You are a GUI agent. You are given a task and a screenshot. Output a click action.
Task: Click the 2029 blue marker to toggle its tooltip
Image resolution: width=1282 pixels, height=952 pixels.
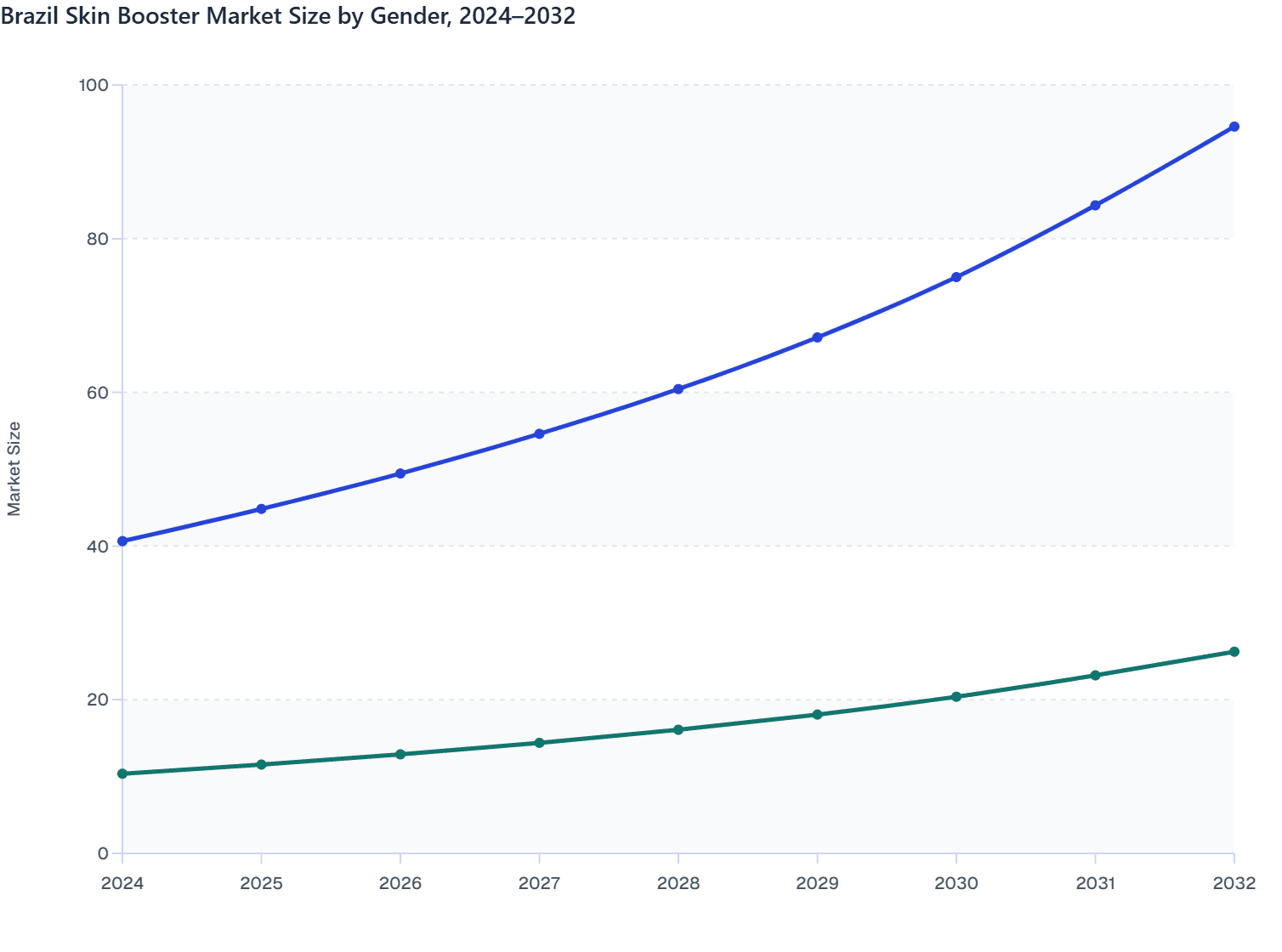pyautogui.click(x=816, y=336)
